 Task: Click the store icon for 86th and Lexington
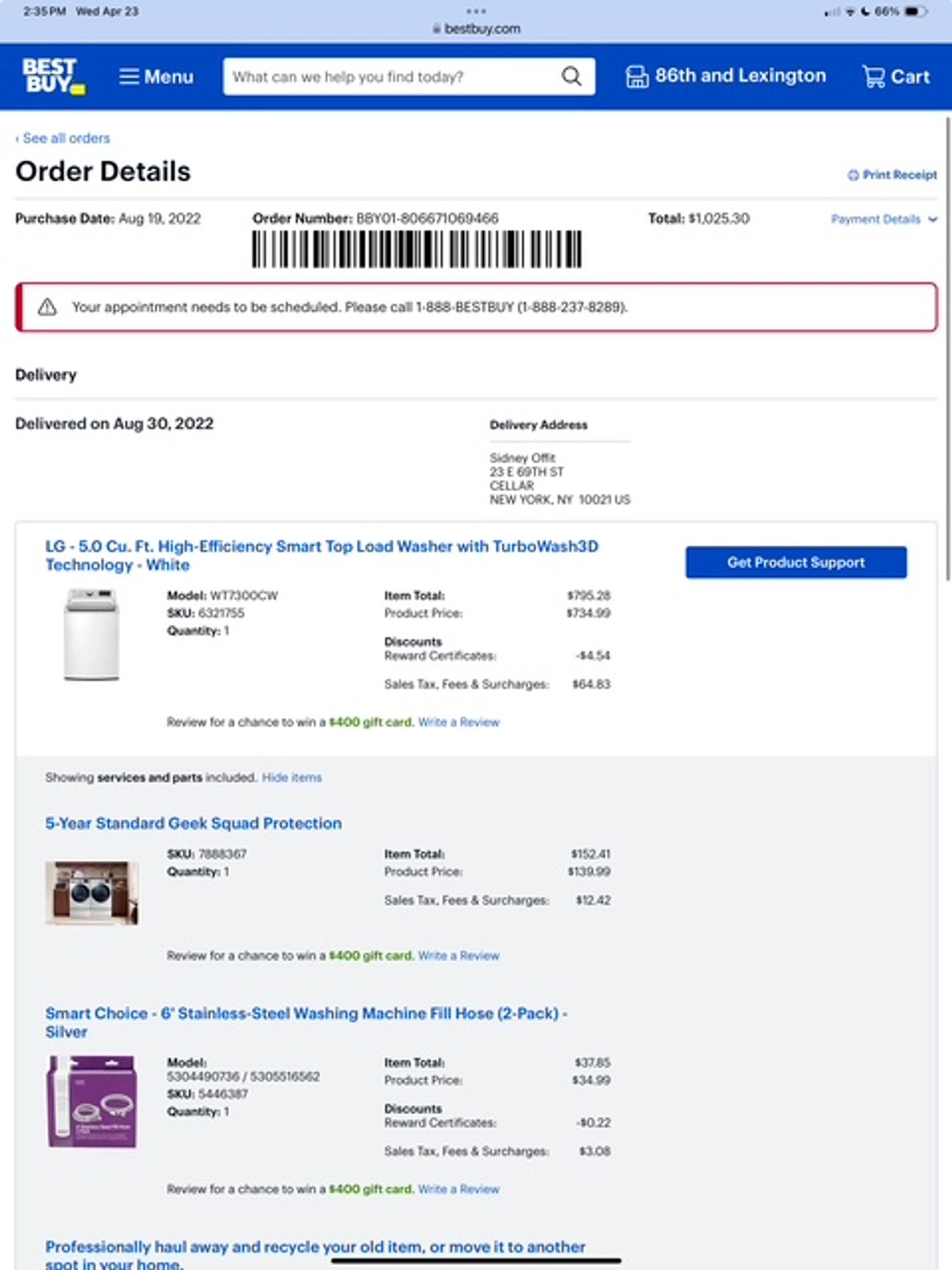(637, 77)
